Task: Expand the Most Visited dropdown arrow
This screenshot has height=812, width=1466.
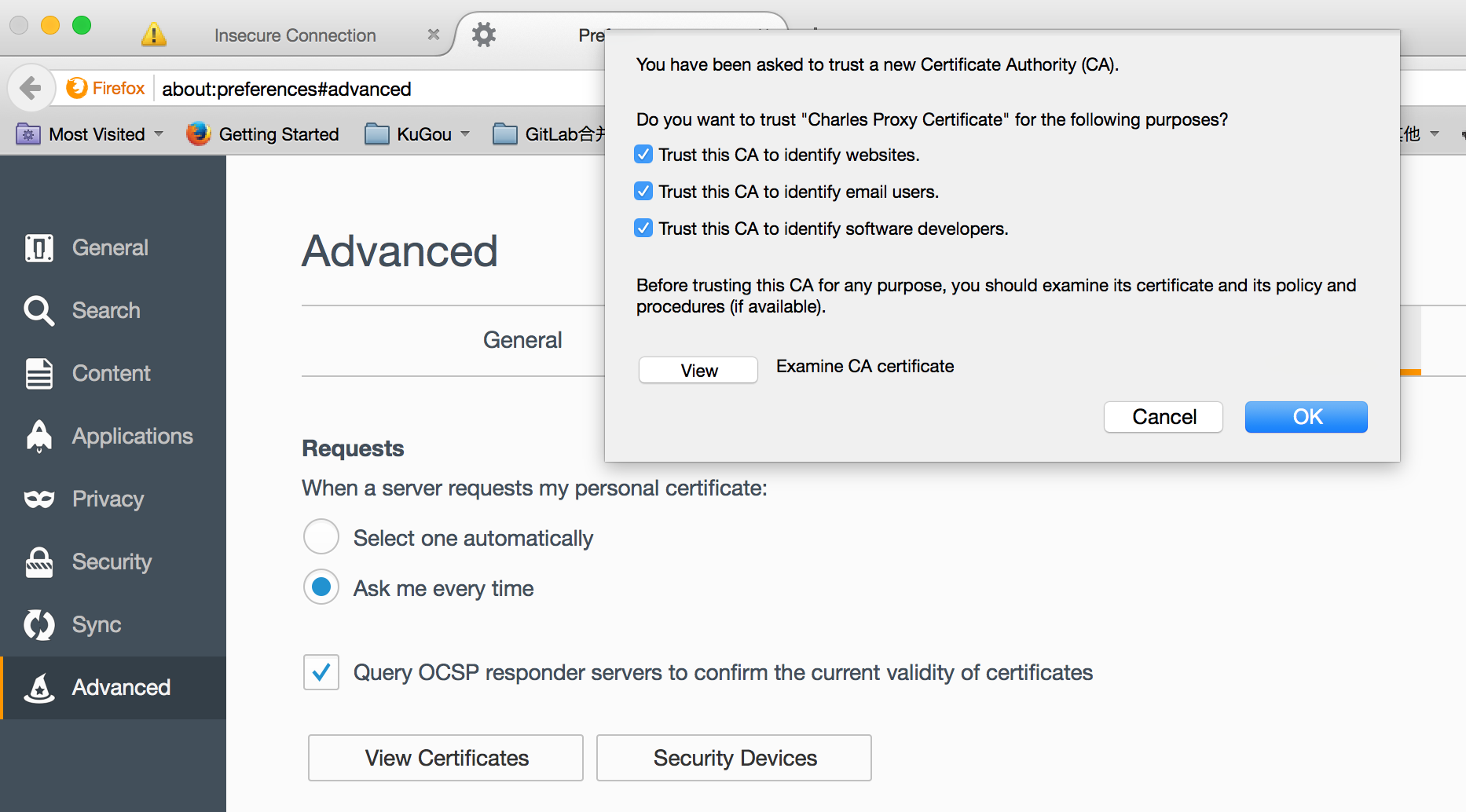Action: 159,134
